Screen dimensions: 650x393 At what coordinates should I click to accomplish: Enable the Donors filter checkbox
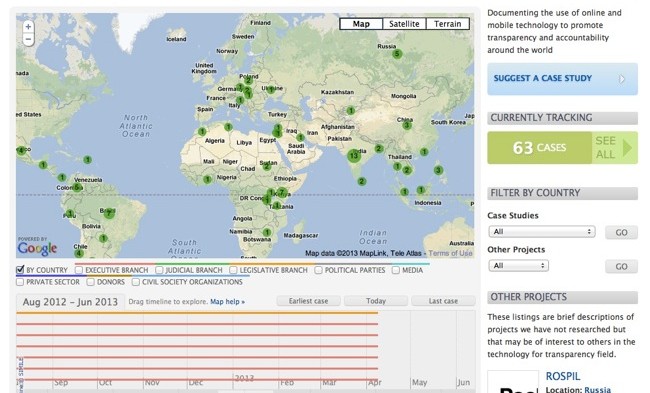pyautogui.click(x=90, y=282)
